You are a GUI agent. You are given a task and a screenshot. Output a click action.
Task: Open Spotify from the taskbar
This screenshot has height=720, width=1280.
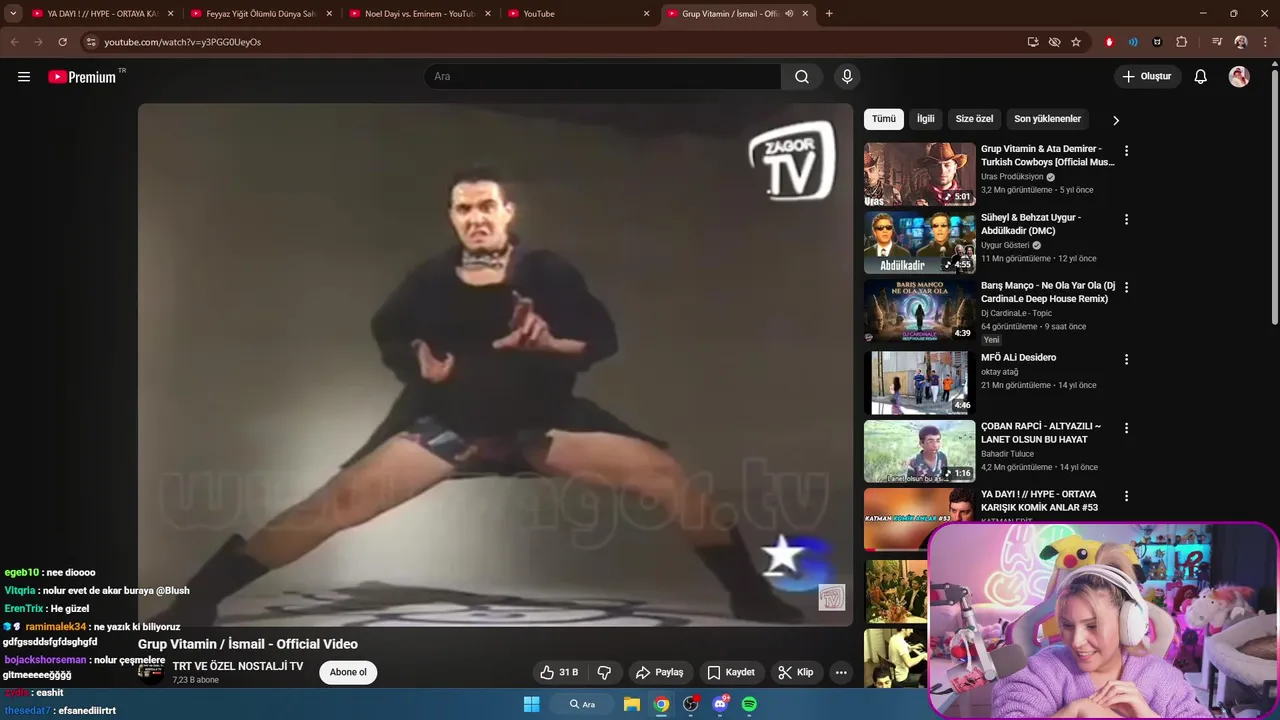point(749,704)
